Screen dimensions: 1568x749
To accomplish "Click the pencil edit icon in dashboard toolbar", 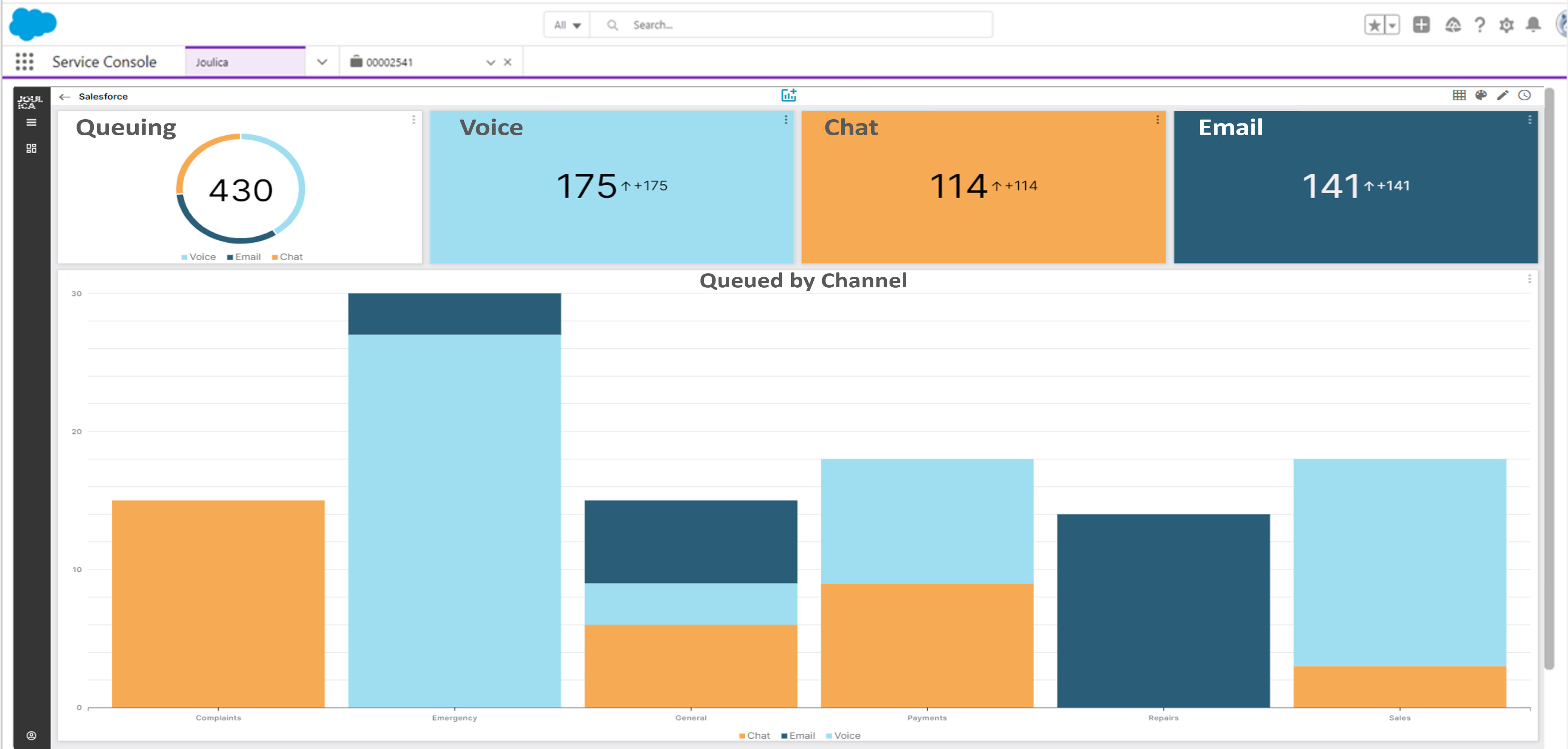I will 1503,95.
